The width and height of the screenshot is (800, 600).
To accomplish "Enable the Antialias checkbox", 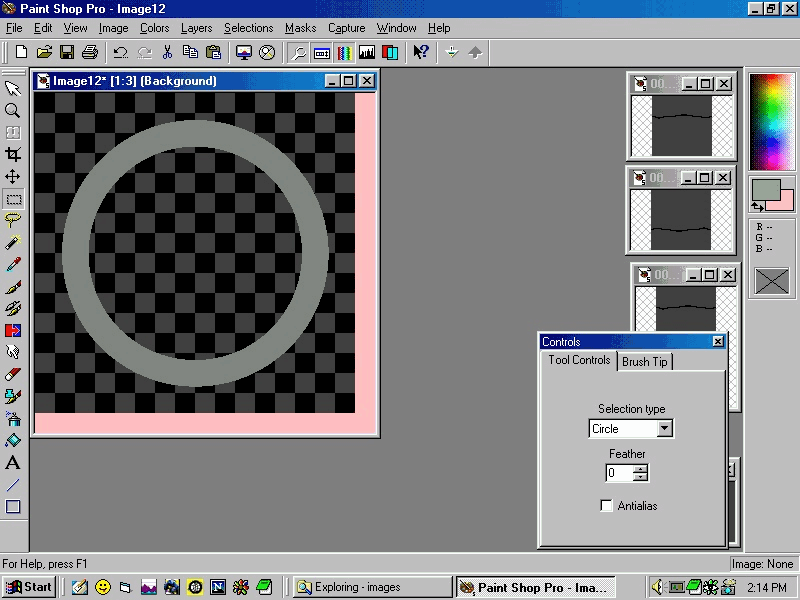I will [x=606, y=506].
